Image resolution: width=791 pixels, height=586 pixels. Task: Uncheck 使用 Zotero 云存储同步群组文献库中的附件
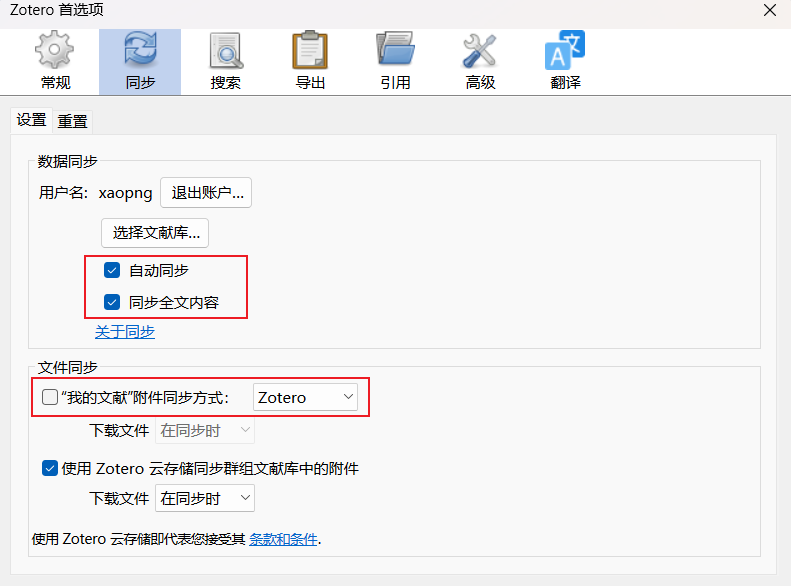pos(50,468)
